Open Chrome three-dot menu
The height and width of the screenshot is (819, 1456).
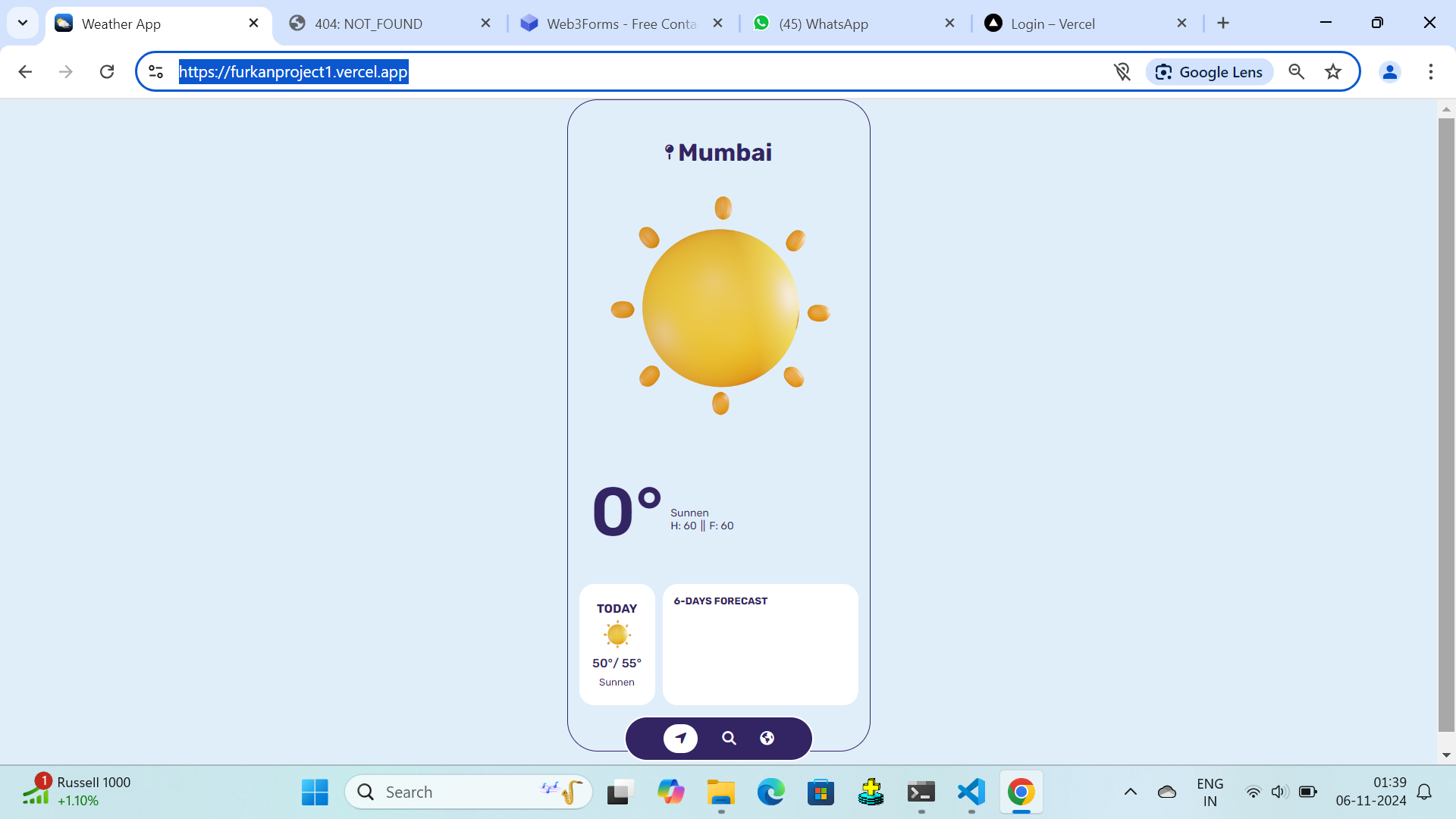tap(1430, 72)
